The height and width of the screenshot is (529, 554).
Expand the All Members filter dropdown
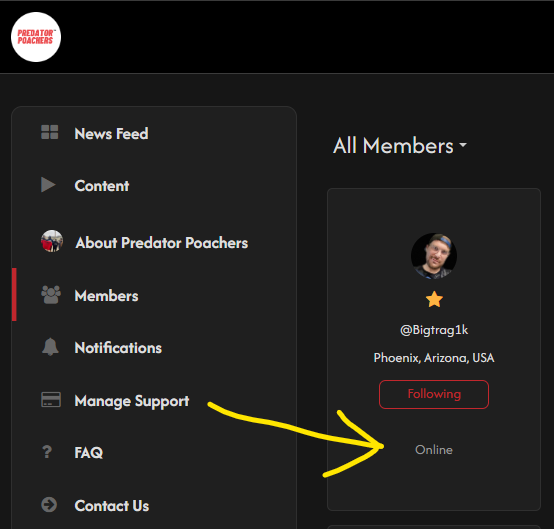point(400,146)
